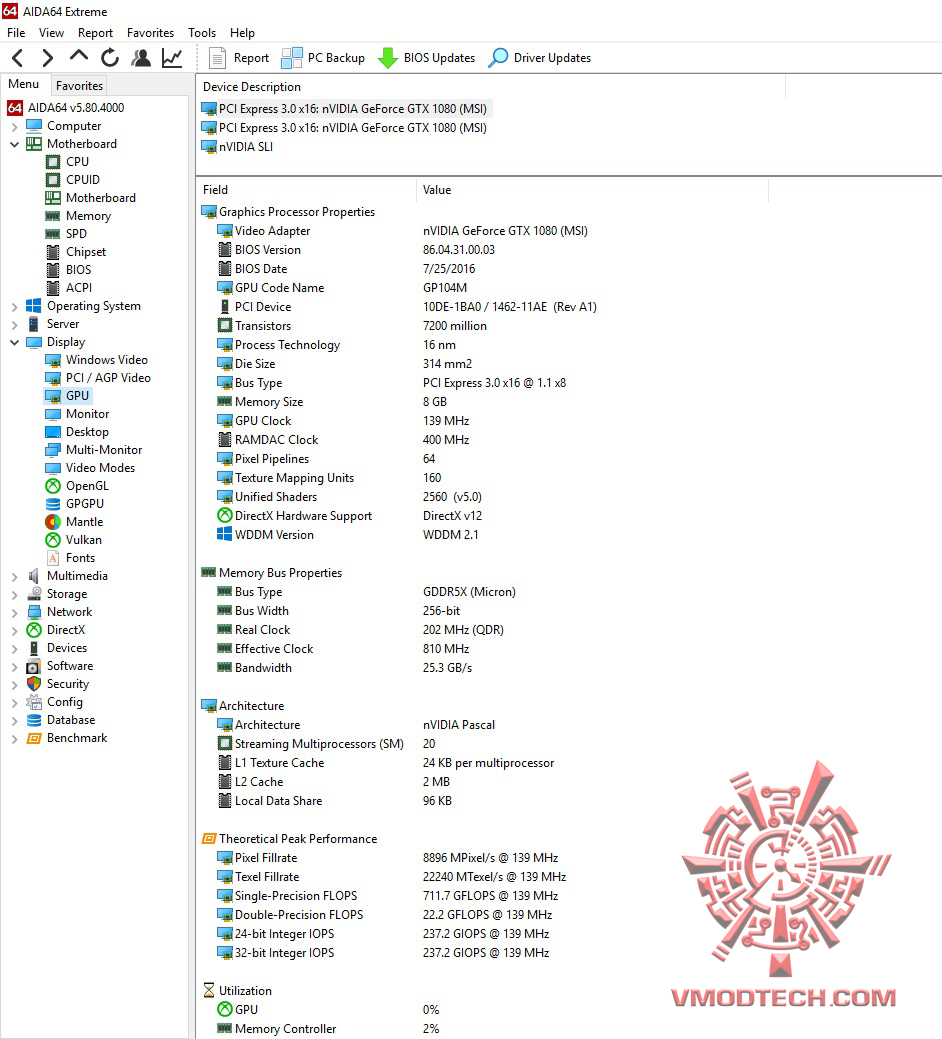Select the ACPI tree item icon
Screen dimensions: 942x1039
click(x=53, y=288)
